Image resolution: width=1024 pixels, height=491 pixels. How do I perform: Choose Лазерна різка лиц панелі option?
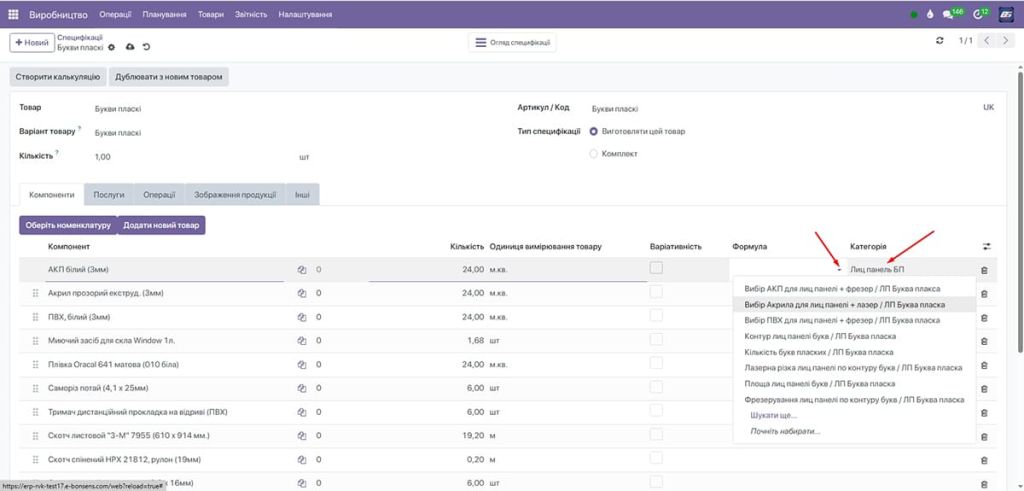tap(854, 368)
